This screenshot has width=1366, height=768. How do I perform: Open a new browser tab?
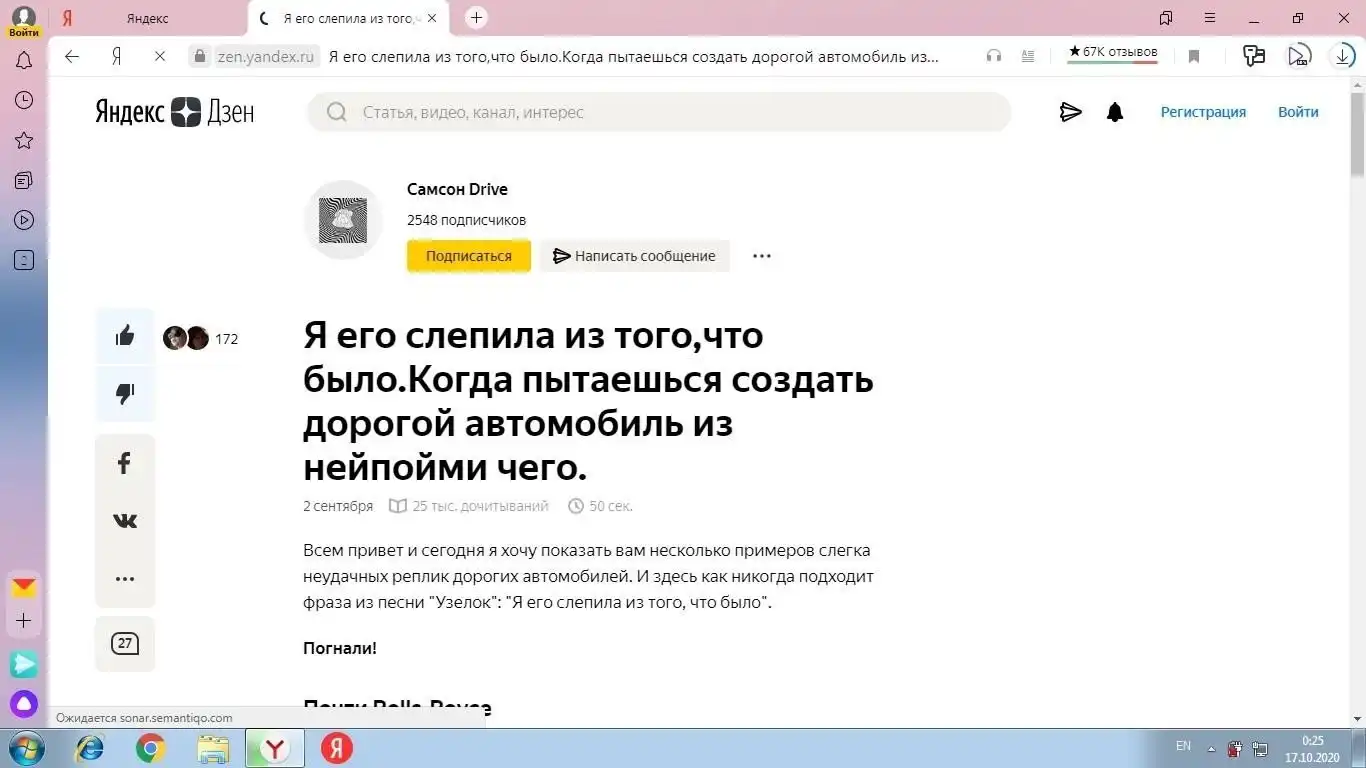tap(477, 18)
